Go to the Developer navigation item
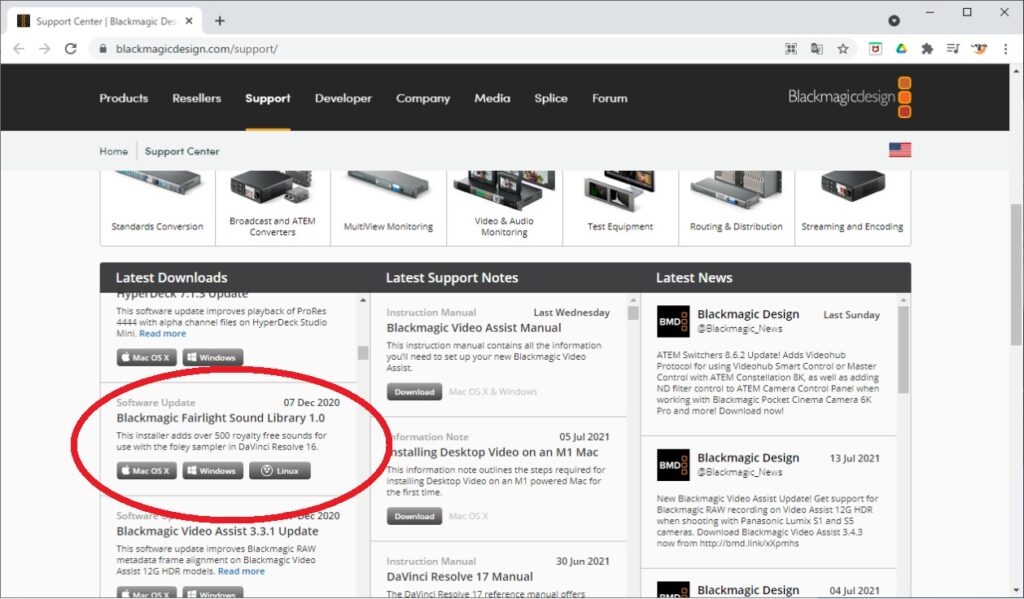 [x=343, y=98]
